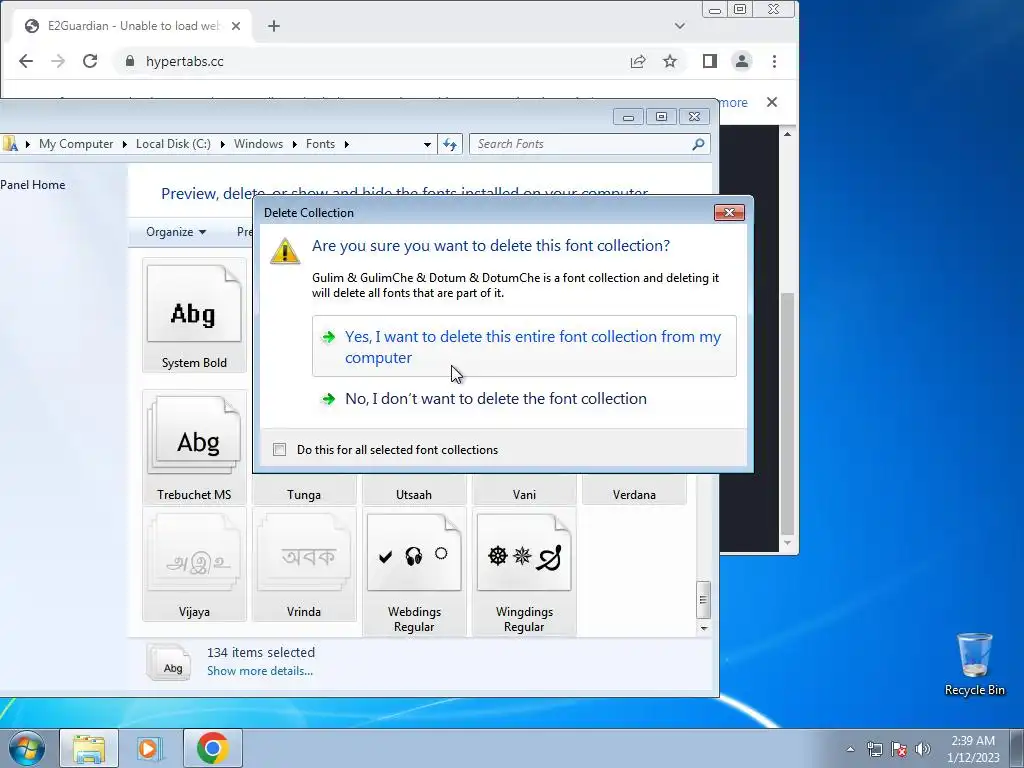Viewport: 1024px width, 768px height.
Task: Close the E2Guardian tab
Action: 236,26
